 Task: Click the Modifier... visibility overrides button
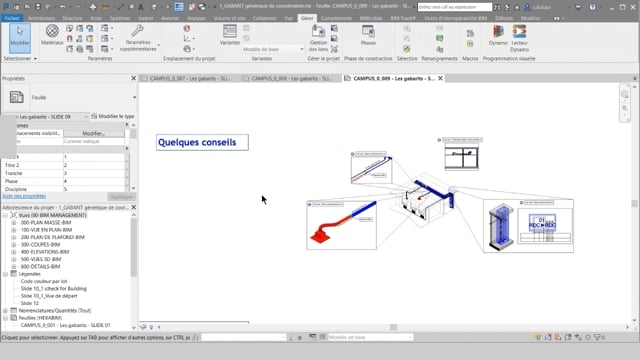tap(93, 133)
